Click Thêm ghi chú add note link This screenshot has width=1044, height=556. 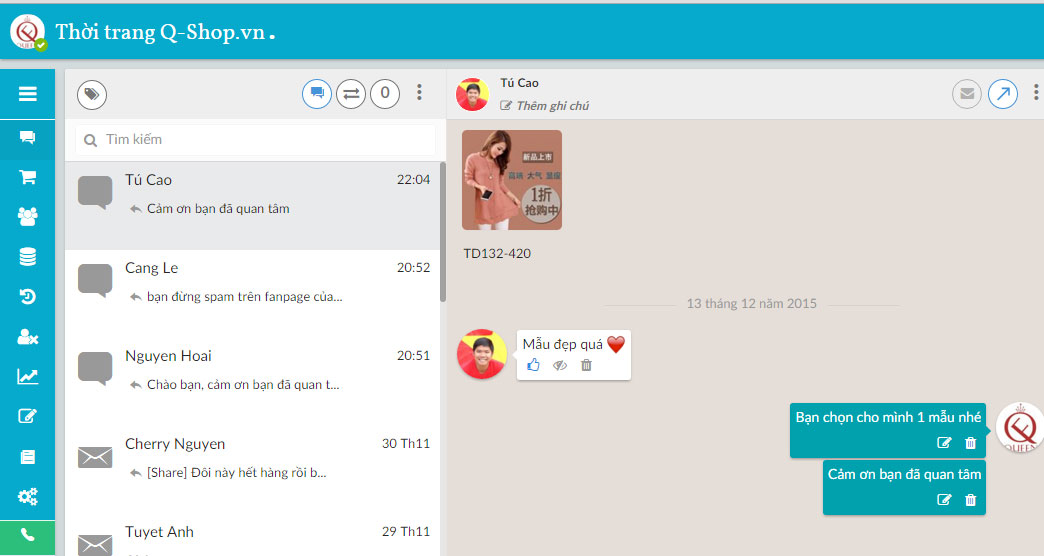tap(545, 106)
